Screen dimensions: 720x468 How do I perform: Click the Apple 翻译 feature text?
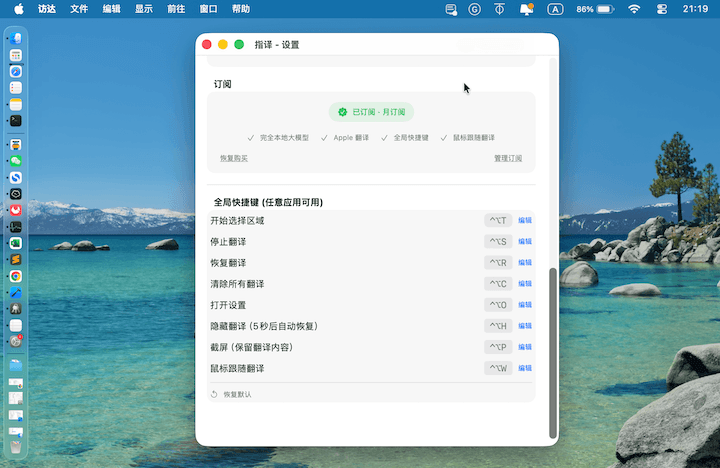[351, 138]
